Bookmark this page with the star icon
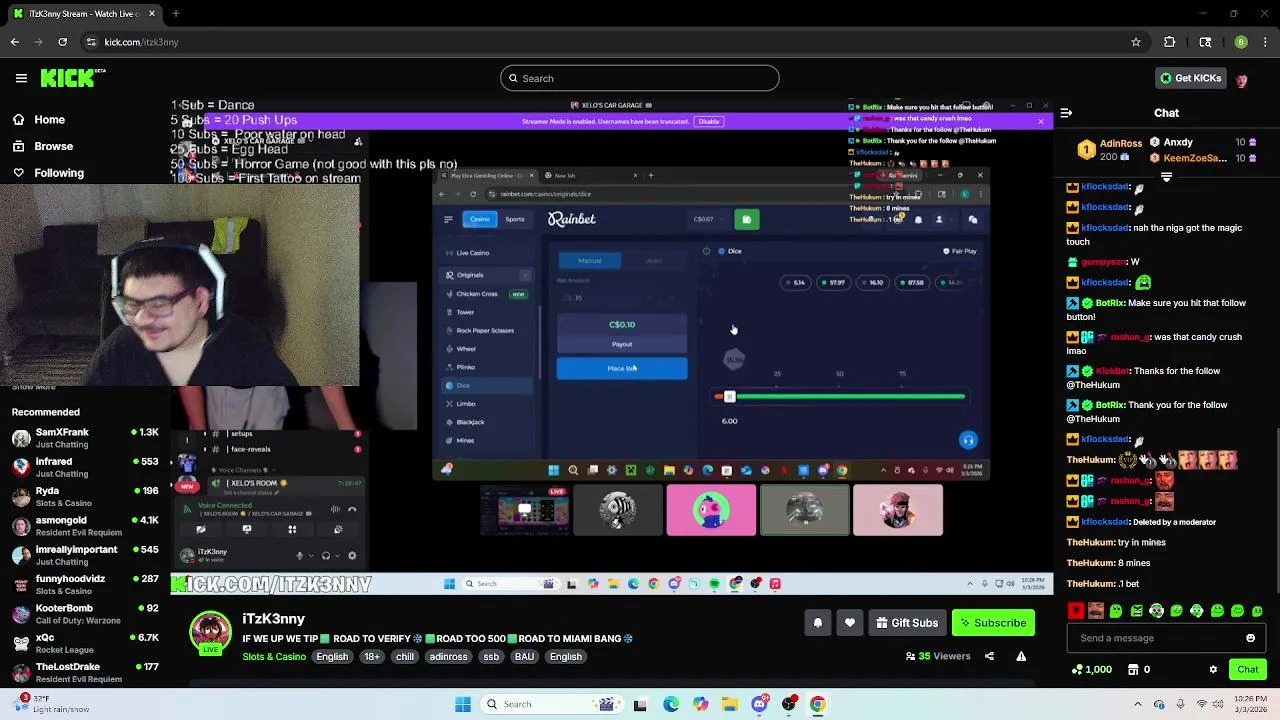 1136,42
